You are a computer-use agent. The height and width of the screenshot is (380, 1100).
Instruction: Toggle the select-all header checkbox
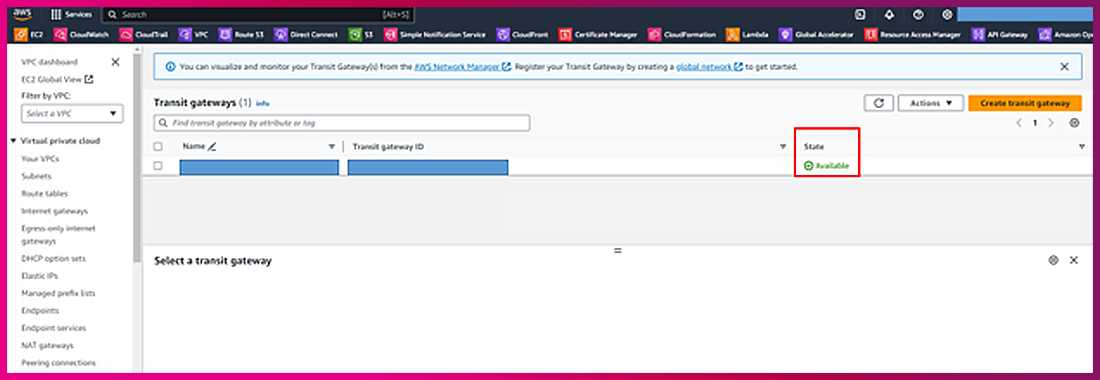click(x=158, y=147)
